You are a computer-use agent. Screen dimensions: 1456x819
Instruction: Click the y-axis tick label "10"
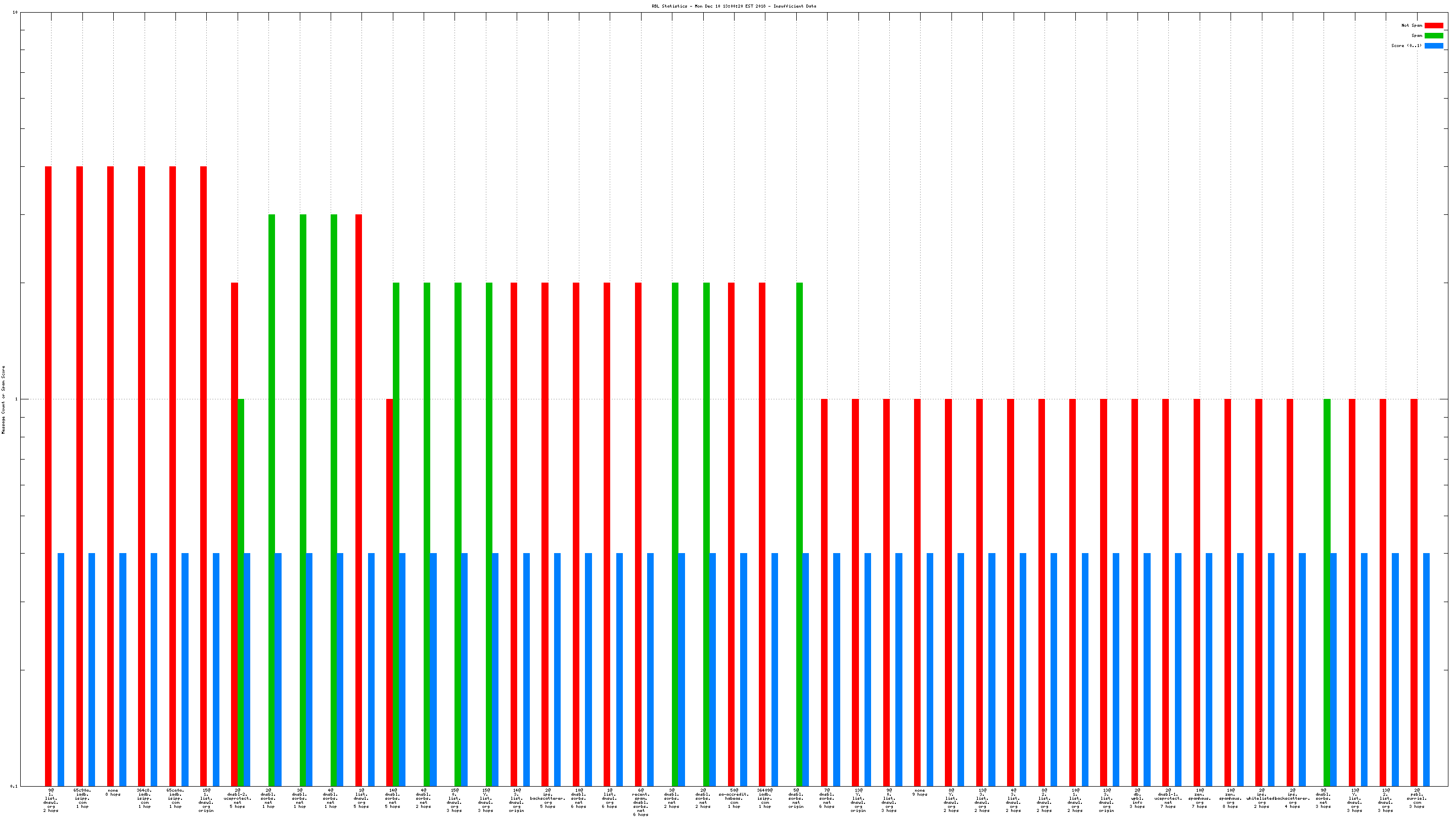click(15, 13)
